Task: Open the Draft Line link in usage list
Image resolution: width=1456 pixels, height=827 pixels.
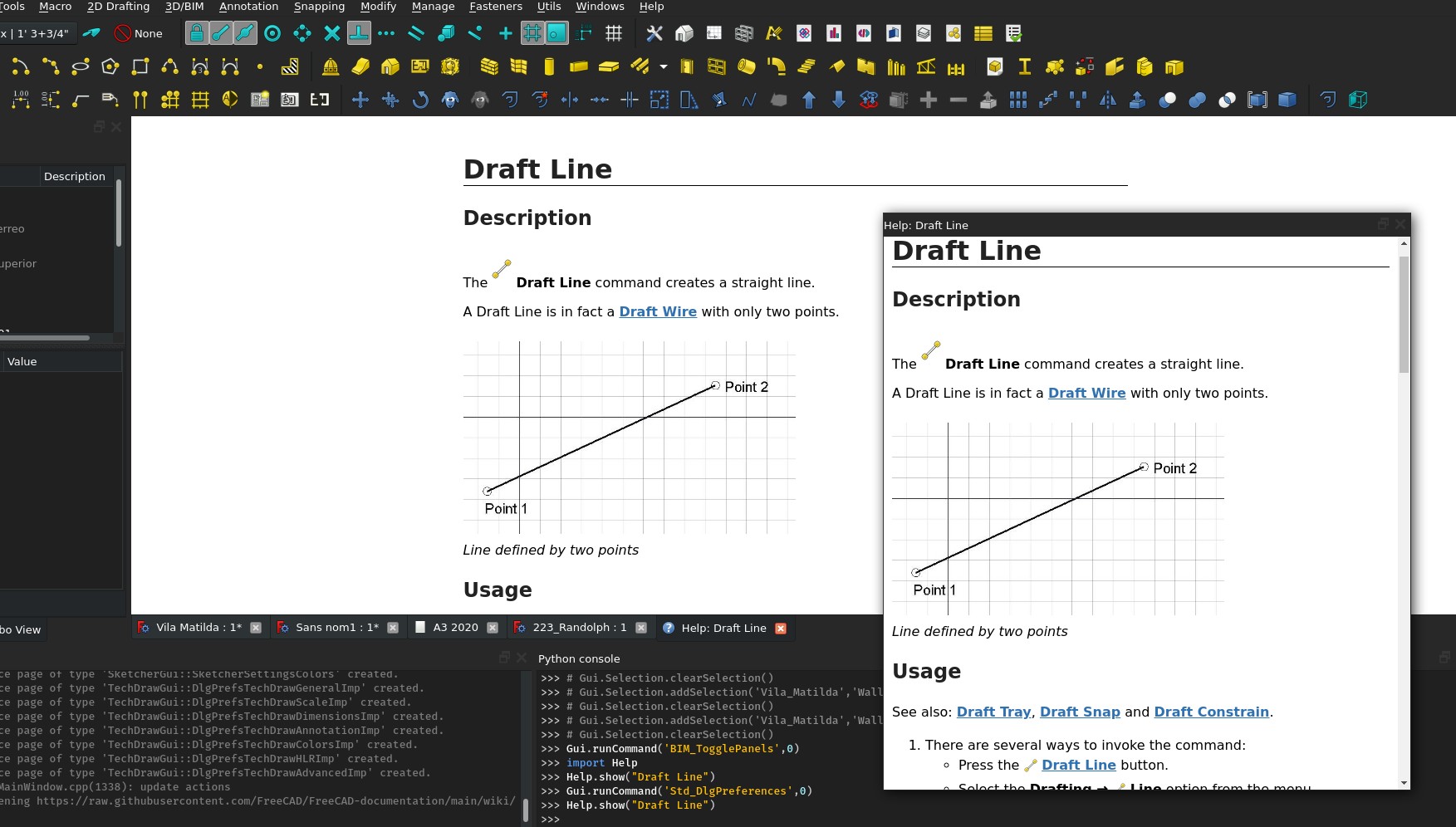Action: click(1078, 765)
